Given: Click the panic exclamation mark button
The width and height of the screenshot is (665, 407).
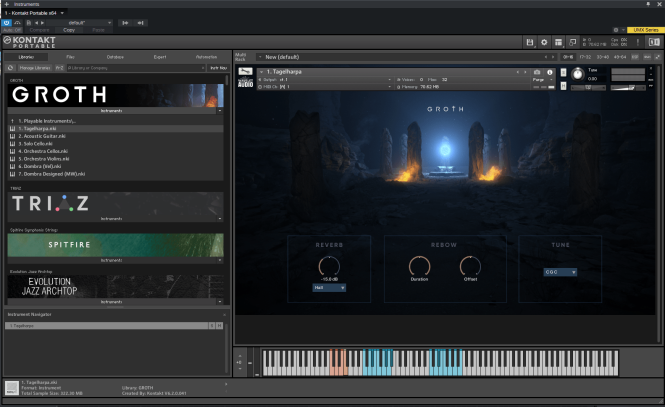Looking at the screenshot, I should 637,42.
